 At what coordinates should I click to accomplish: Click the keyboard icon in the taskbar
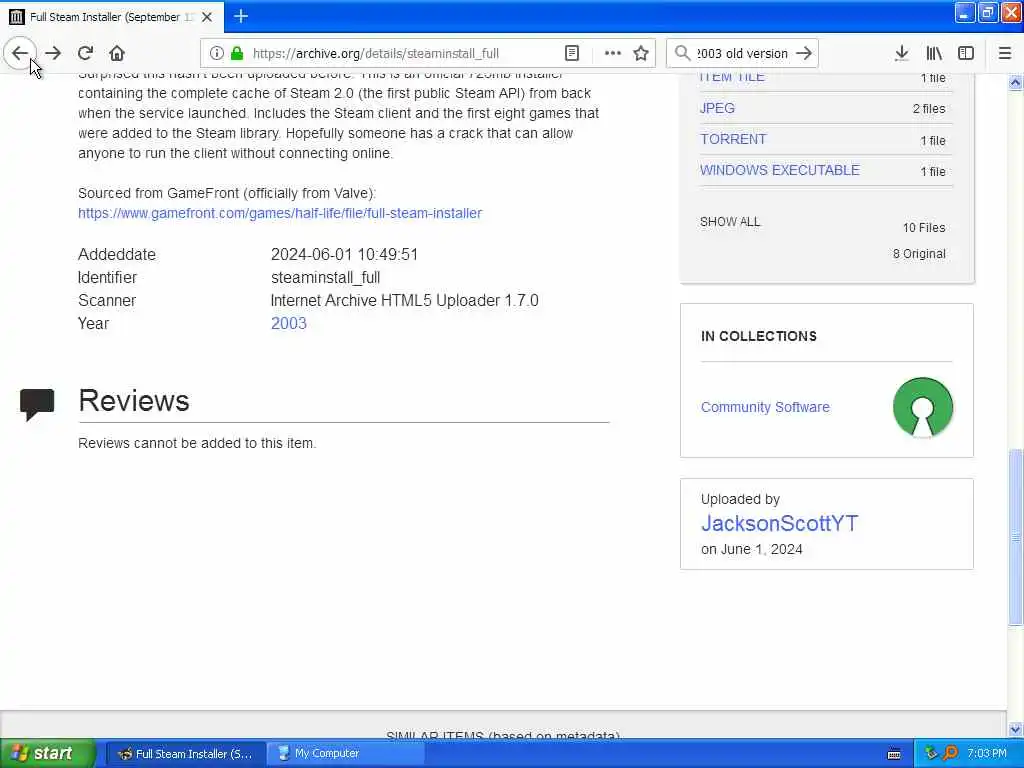(x=894, y=754)
